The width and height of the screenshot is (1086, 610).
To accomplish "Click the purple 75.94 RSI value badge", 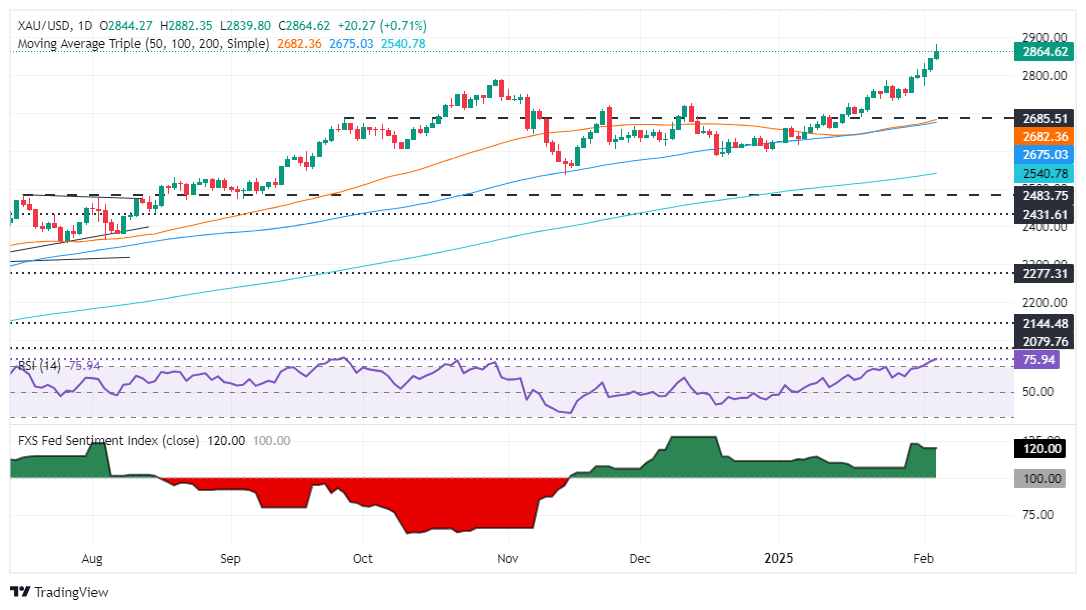I will [x=1040, y=357].
